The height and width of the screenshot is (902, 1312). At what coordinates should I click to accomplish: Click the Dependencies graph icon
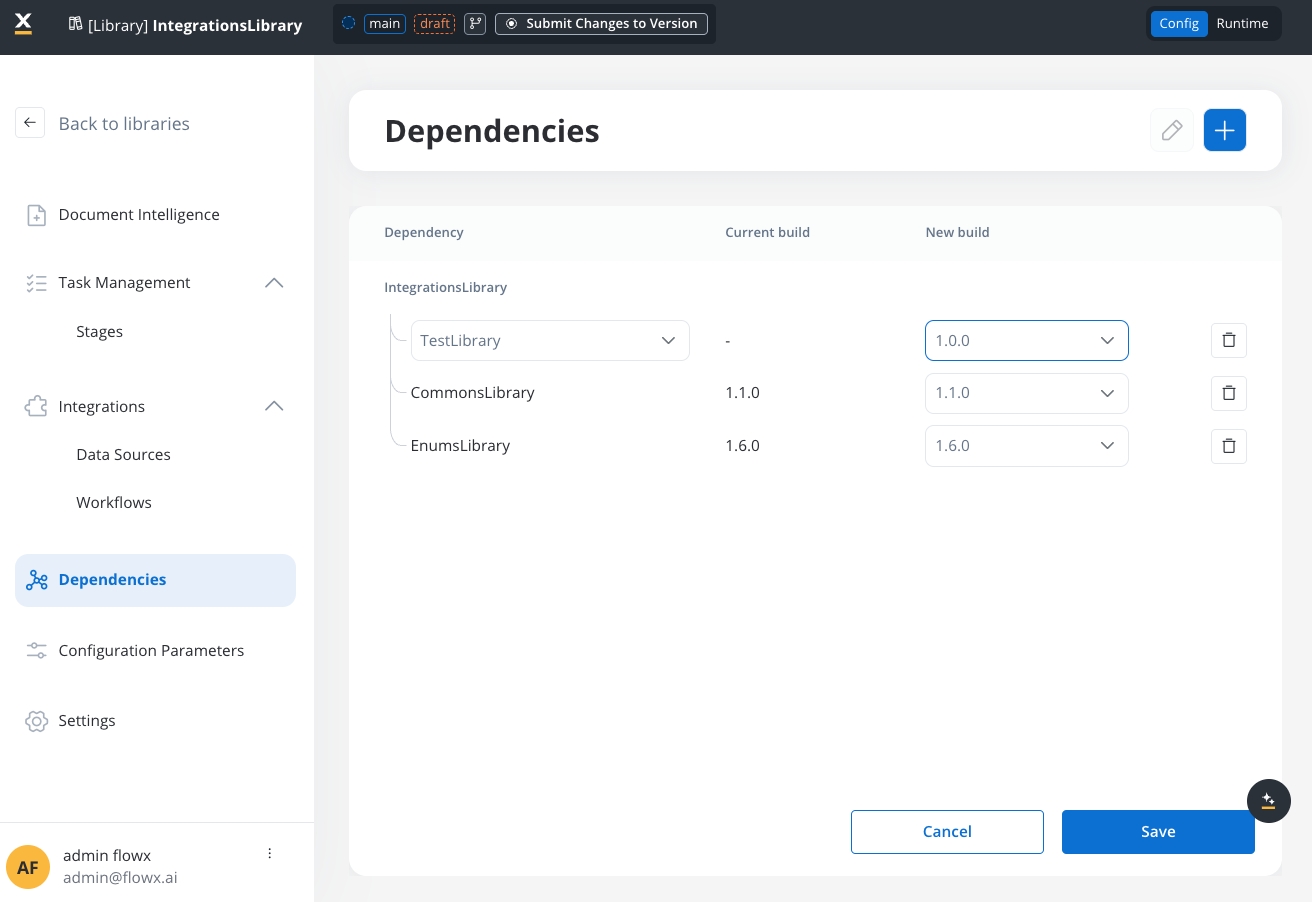(x=37, y=580)
